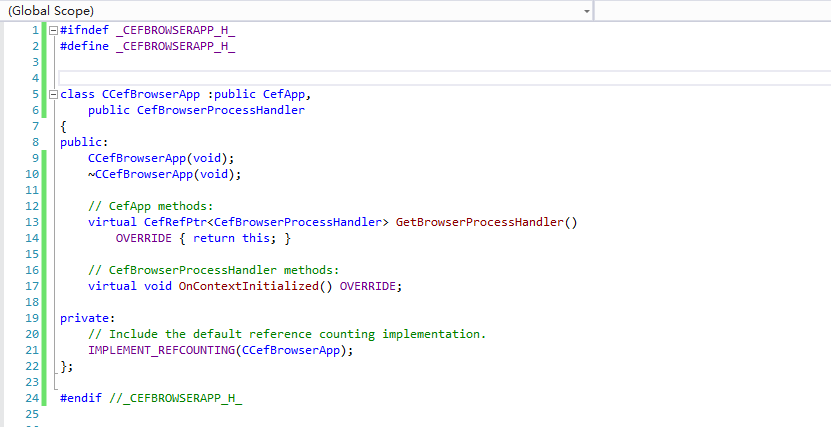Click the #endif directive on line 24
Image resolution: width=831 pixels, height=427 pixels.
81,398
